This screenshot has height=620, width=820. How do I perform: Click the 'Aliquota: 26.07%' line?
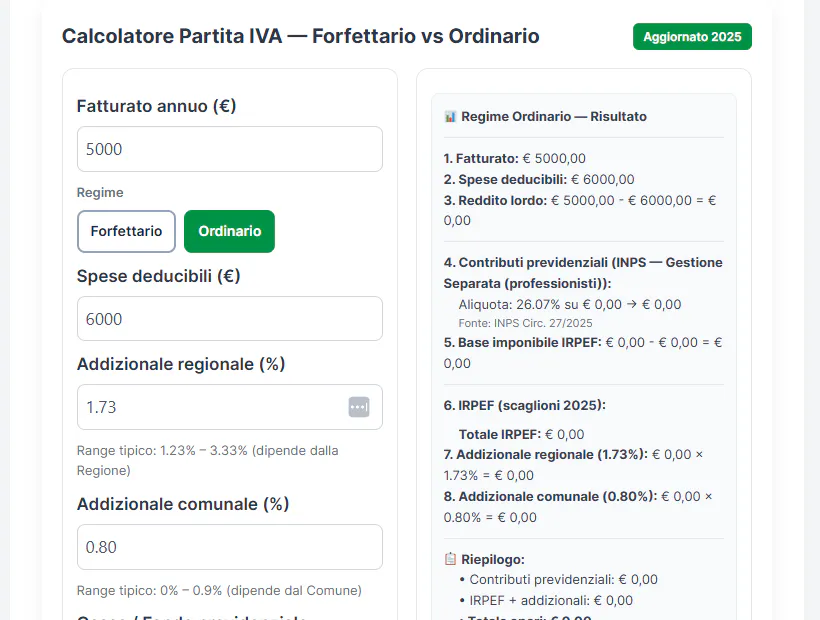tap(570, 304)
